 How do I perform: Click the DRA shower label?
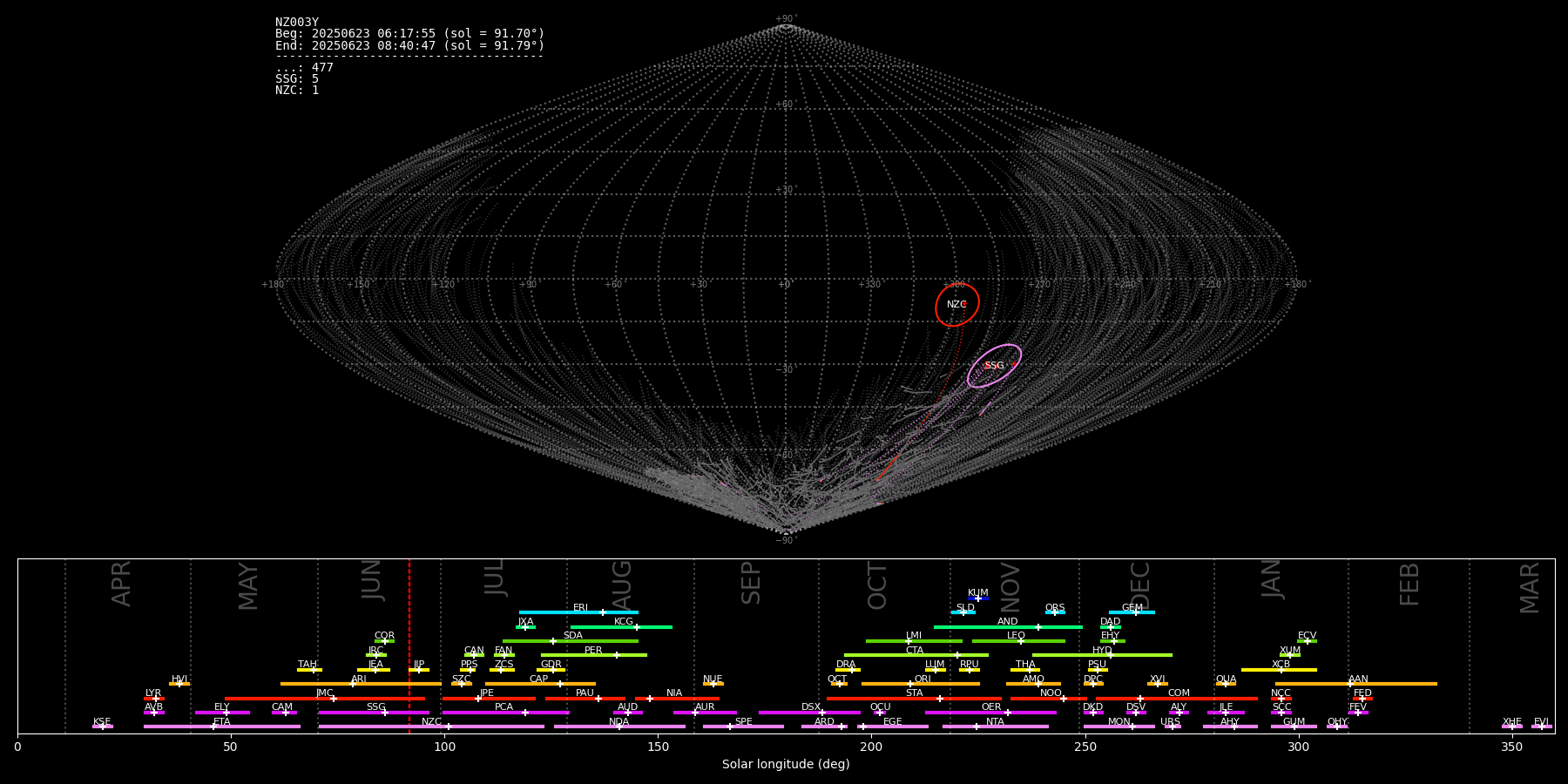(846, 665)
